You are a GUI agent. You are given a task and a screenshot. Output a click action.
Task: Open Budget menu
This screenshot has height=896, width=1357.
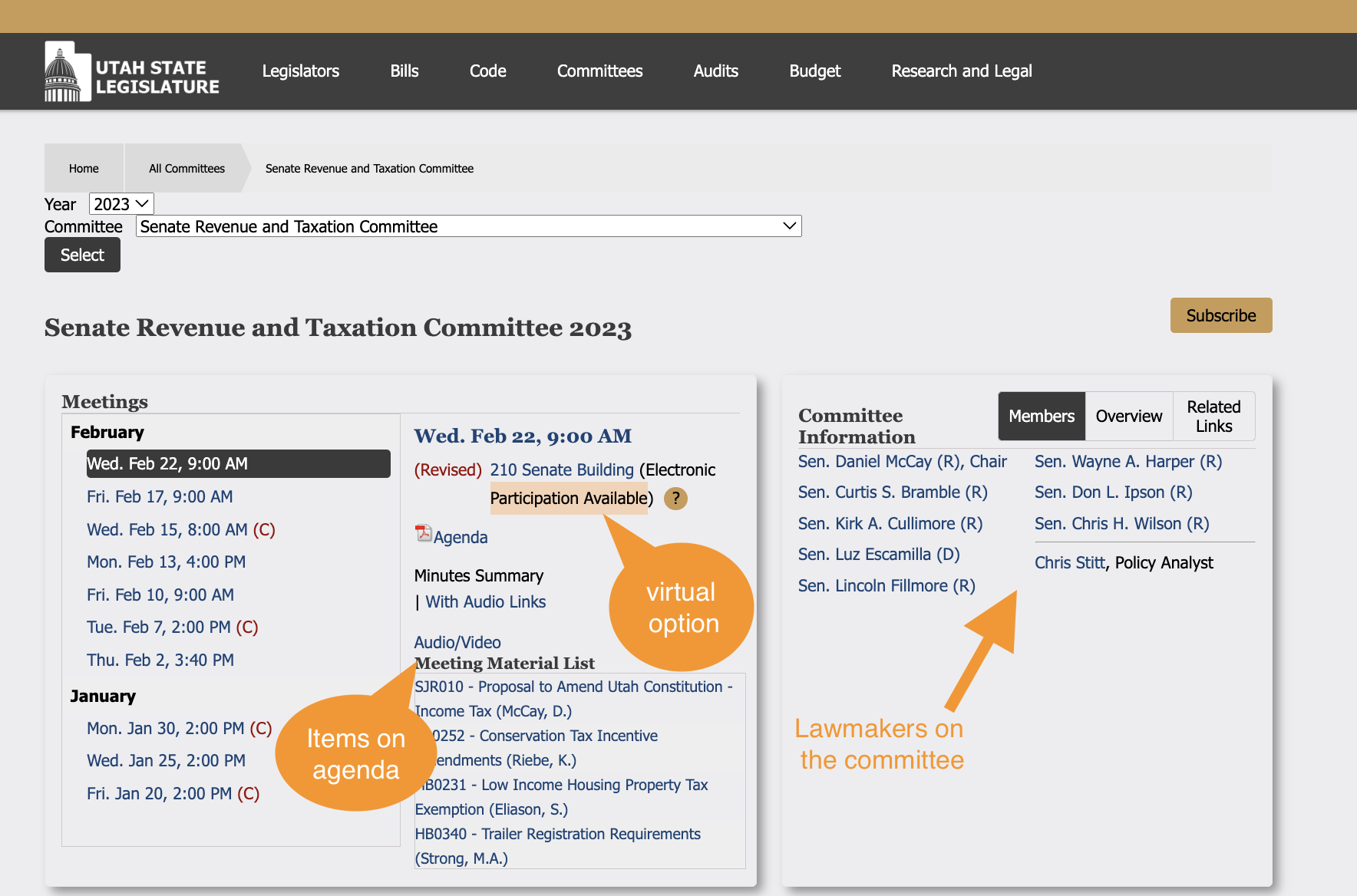815,71
